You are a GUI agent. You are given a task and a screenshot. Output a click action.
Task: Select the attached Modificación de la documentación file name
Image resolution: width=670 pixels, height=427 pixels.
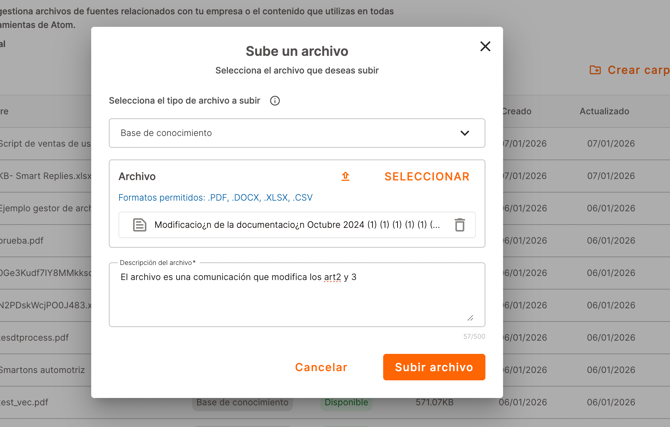[297, 225]
